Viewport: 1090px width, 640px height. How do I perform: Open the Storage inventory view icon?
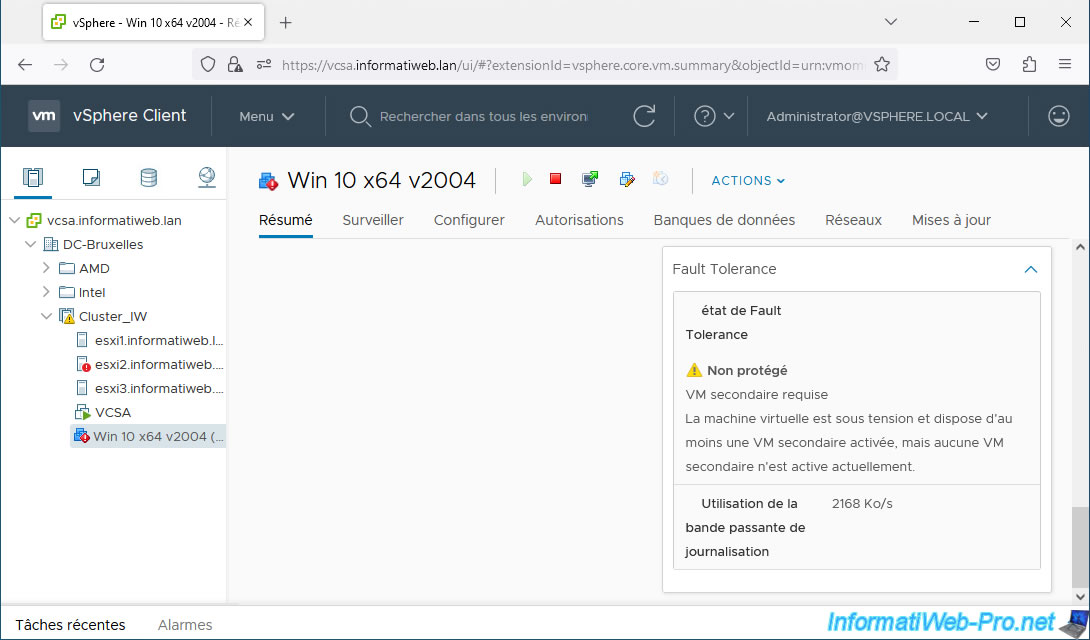pos(149,178)
